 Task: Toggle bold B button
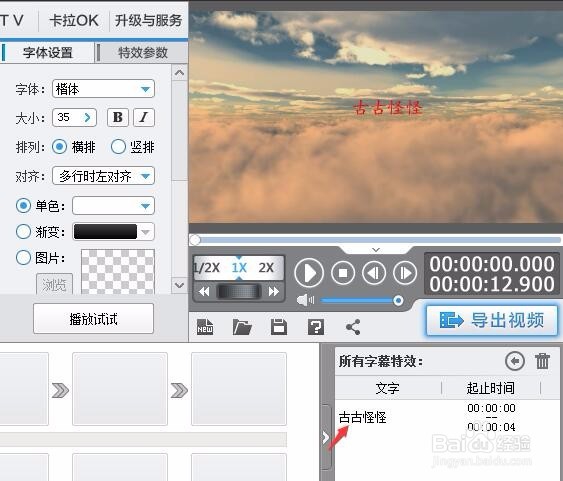tap(118, 117)
